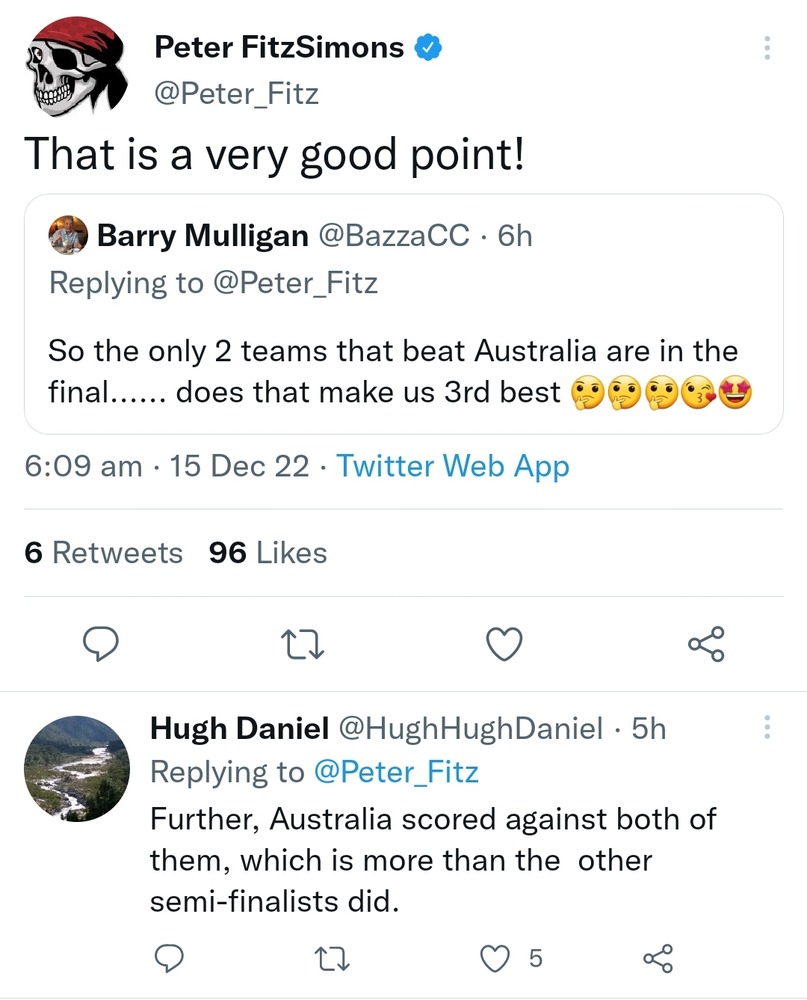Open the @HughHughDaniel username profile
The height and width of the screenshot is (1000, 807).
[x=472, y=729]
